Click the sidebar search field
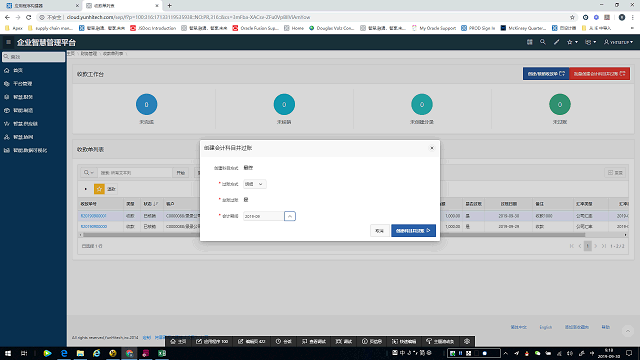 pos(33,57)
